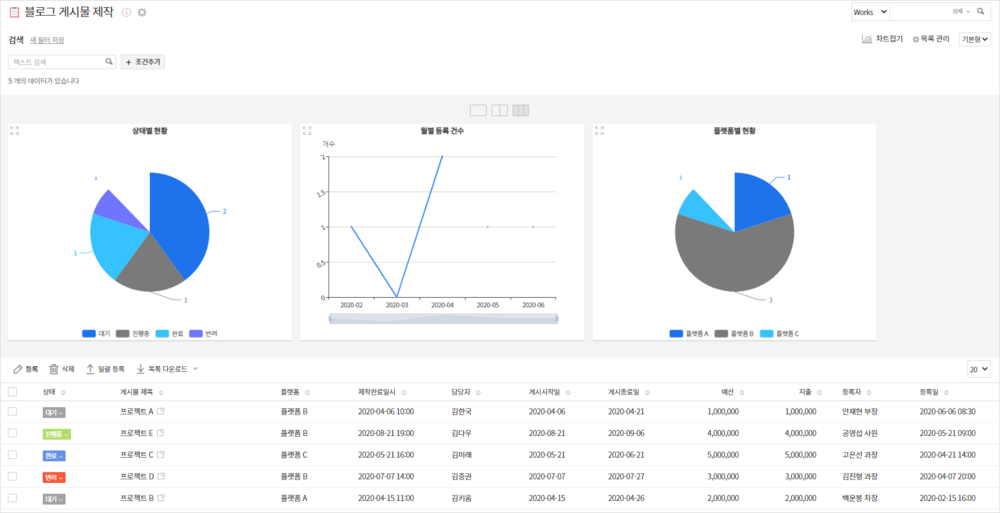Image resolution: width=1000 pixels, height=513 pixels.
Task: Select single-column chart layout icon
Action: 478,110
